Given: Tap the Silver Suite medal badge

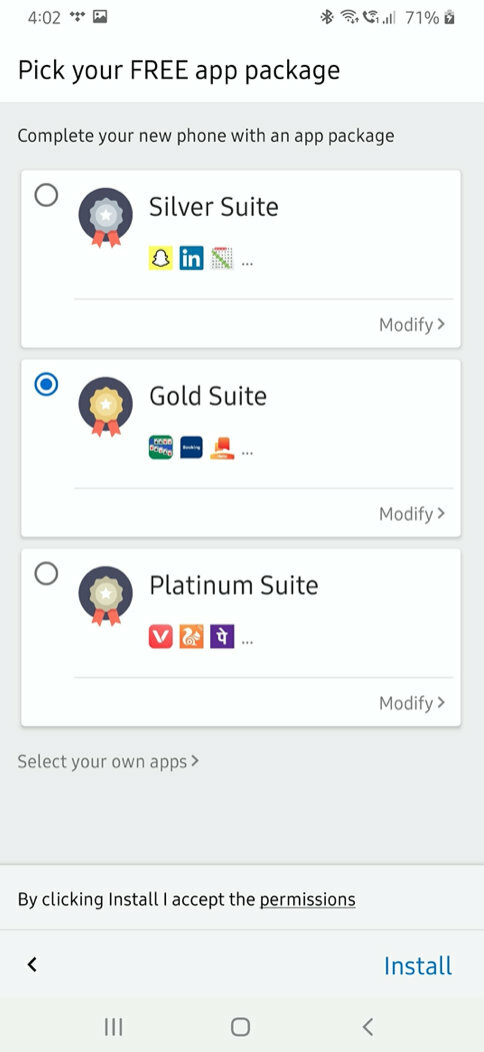Looking at the screenshot, I should tap(105, 217).
